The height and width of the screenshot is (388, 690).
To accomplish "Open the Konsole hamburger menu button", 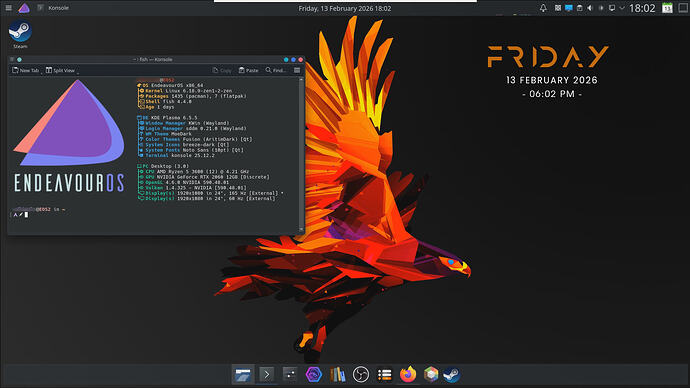I will click(x=297, y=70).
